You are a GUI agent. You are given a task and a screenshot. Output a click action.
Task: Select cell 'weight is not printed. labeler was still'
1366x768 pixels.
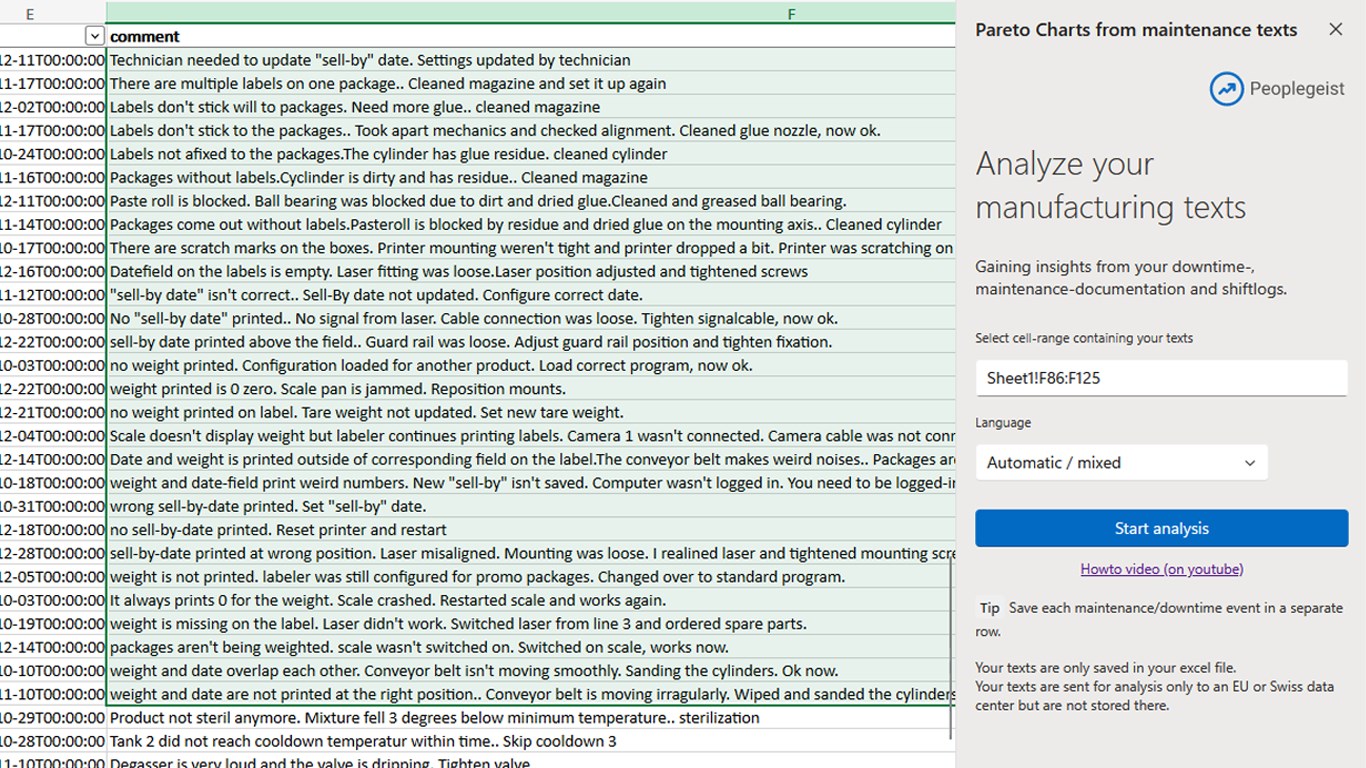[x=531, y=577]
